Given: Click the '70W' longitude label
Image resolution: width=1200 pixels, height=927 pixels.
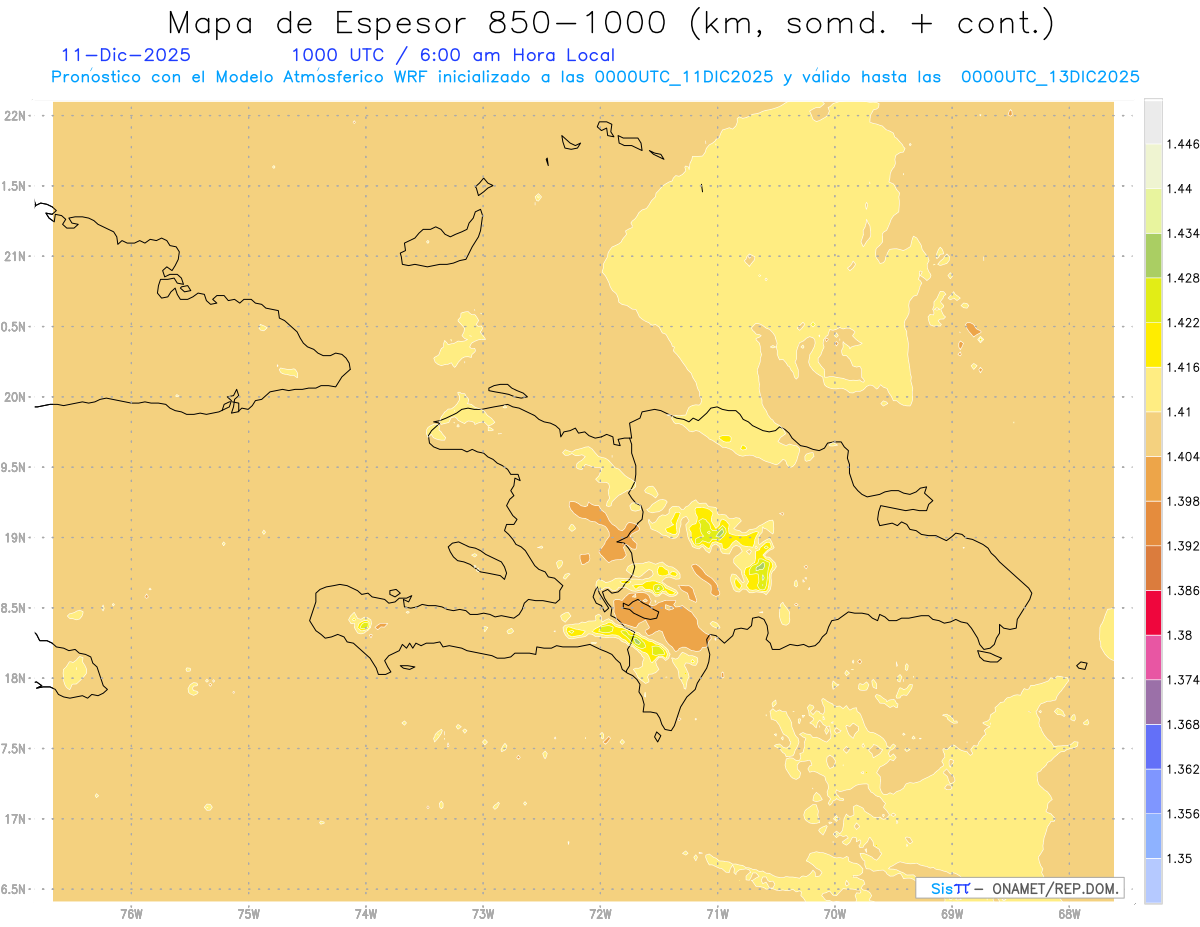Looking at the screenshot, I should point(835,914).
